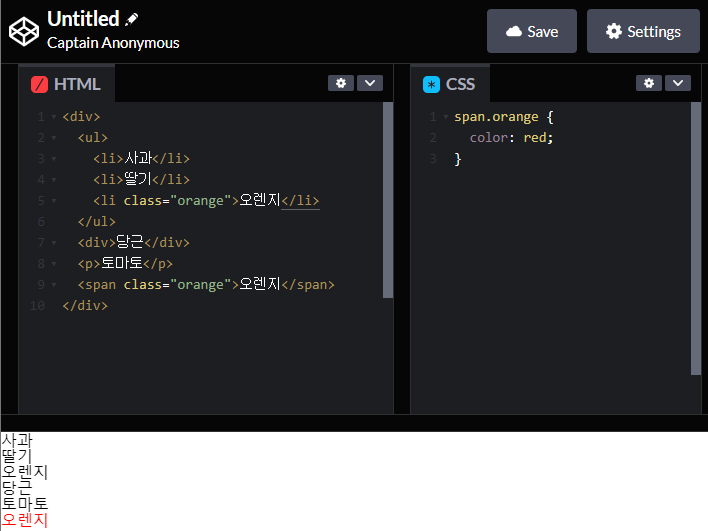708x531 pixels.
Task: Click HTML line number 10
Action: 37,306
